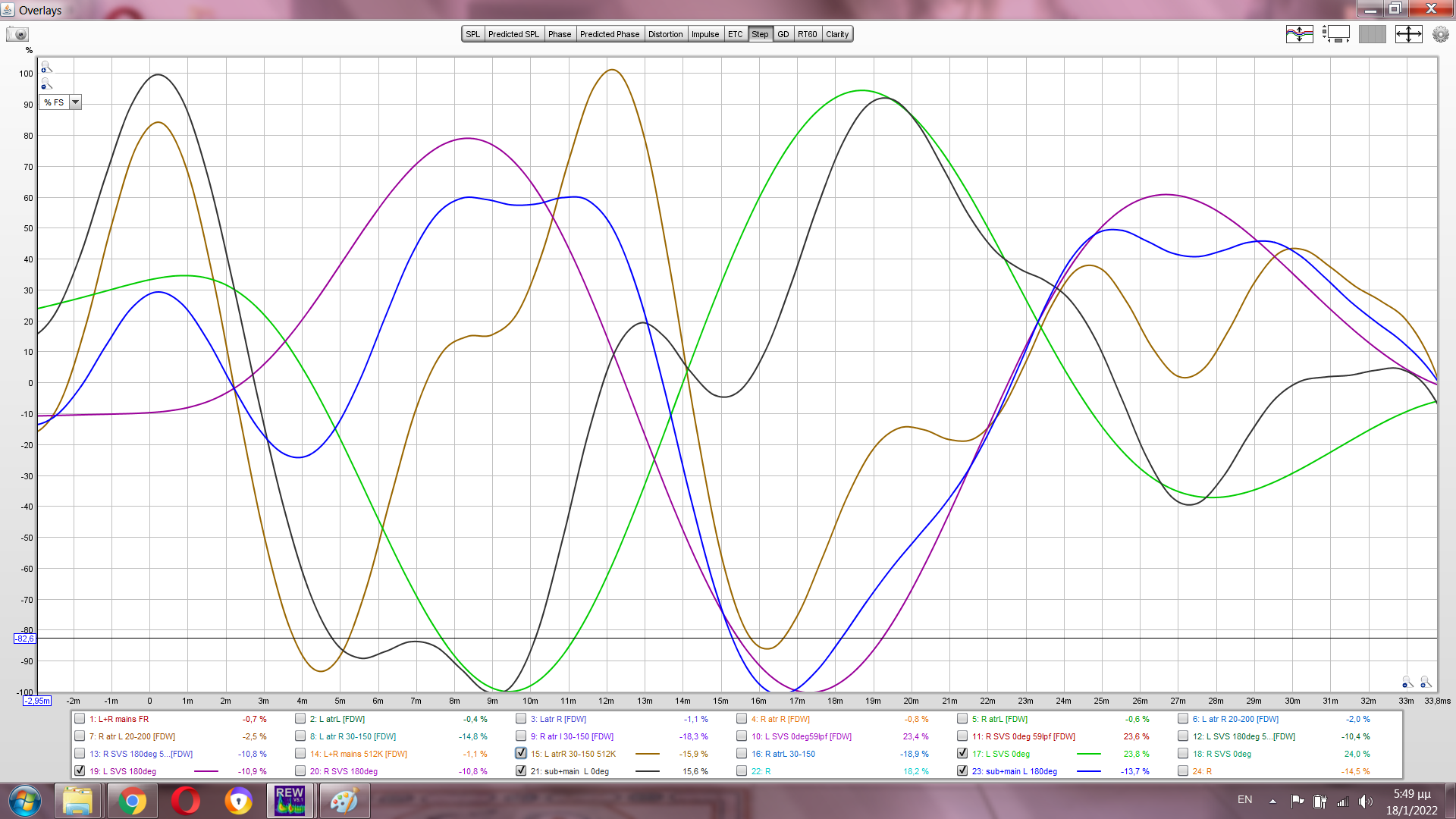Show hidden system tray icons arrow
The image size is (1456, 819).
1272,801
